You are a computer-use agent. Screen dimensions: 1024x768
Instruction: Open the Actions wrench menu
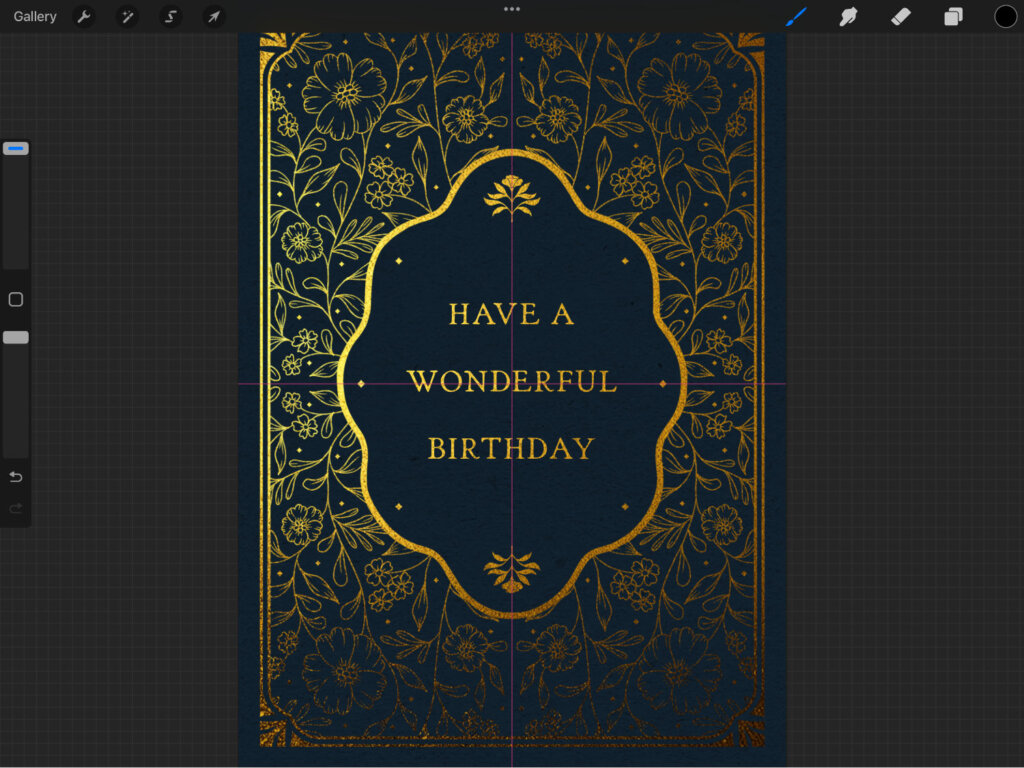click(x=84, y=17)
